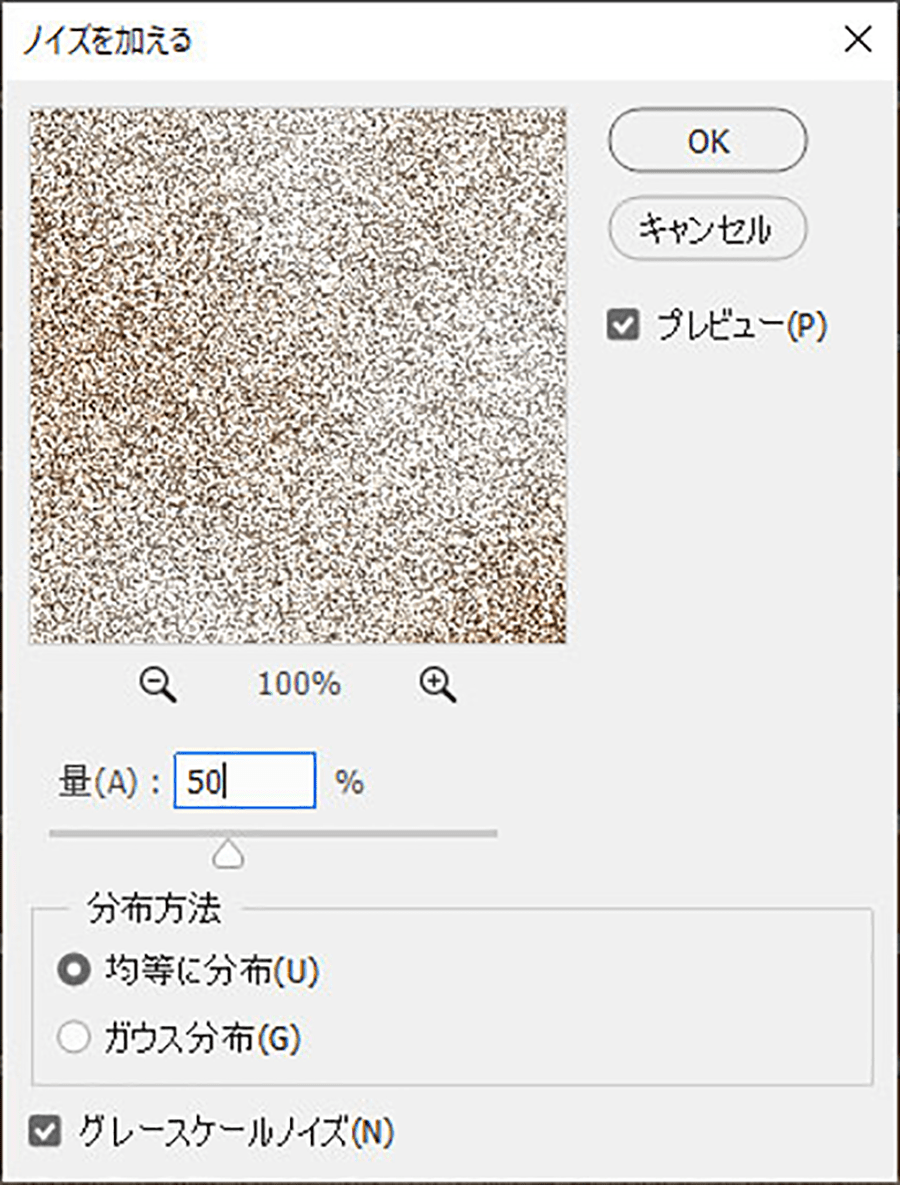The width and height of the screenshot is (900, 1185).
Task: Toggle the プレビュー(P) checkbox
Action: (623, 327)
